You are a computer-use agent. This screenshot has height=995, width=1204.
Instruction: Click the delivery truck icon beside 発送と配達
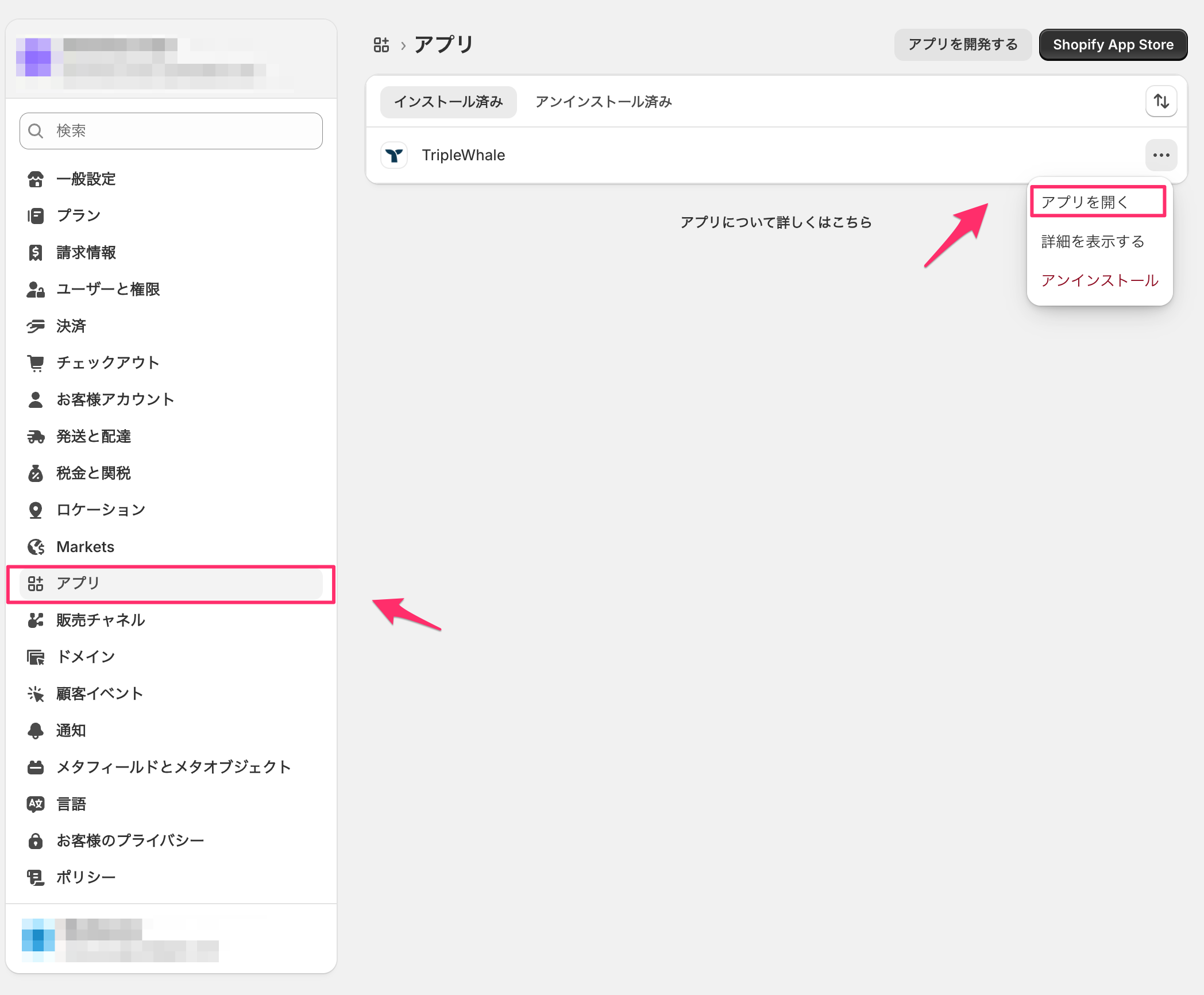36,437
